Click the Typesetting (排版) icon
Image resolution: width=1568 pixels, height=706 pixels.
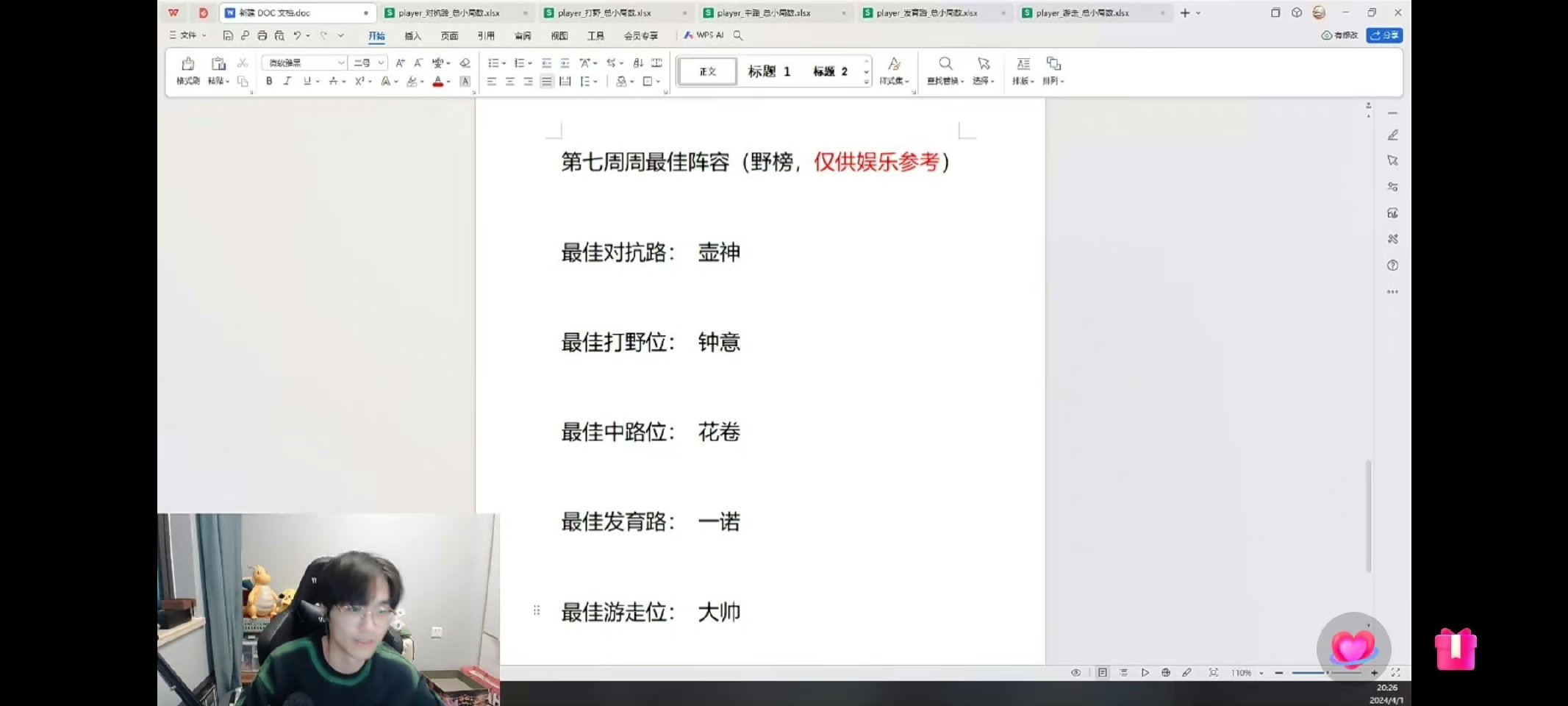pyautogui.click(x=1023, y=64)
